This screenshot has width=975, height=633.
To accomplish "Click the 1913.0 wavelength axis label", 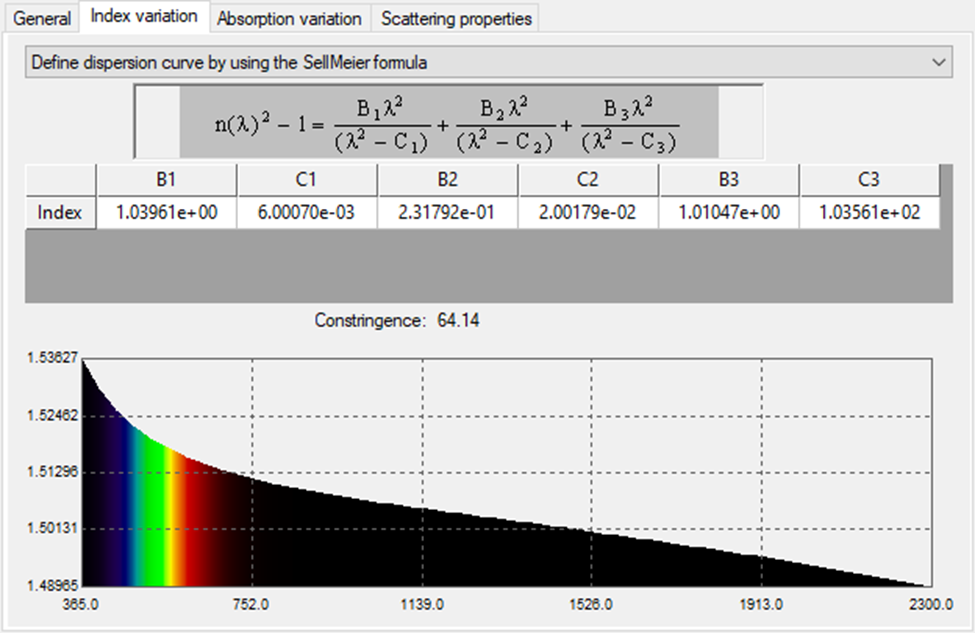I will tap(761, 604).
